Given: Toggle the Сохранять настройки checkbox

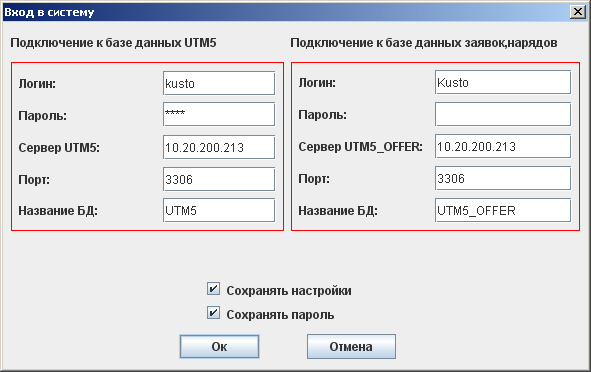Looking at the screenshot, I should [x=213, y=289].
